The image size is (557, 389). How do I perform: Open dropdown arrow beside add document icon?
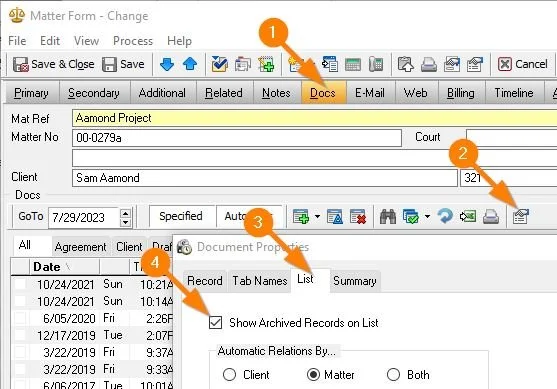point(317,216)
